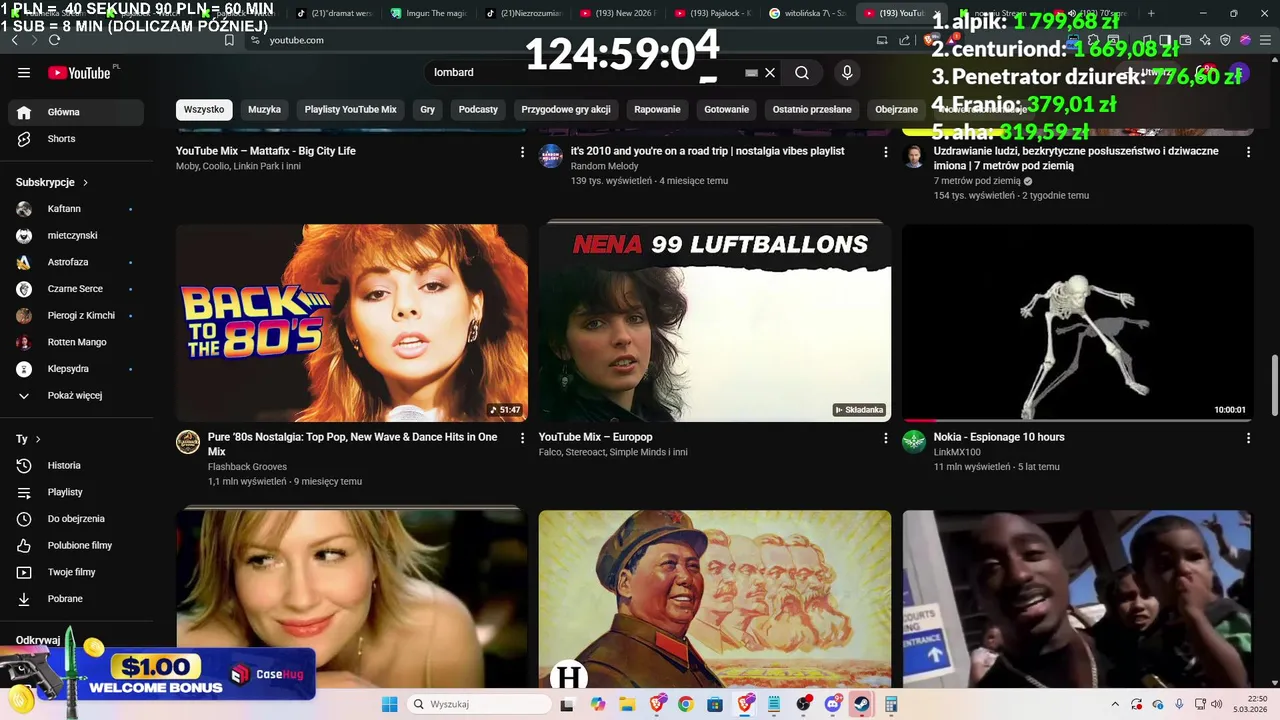Open options for Nokia Espionage 10 hours
Image resolution: width=1280 pixels, height=720 pixels.
click(1248, 438)
